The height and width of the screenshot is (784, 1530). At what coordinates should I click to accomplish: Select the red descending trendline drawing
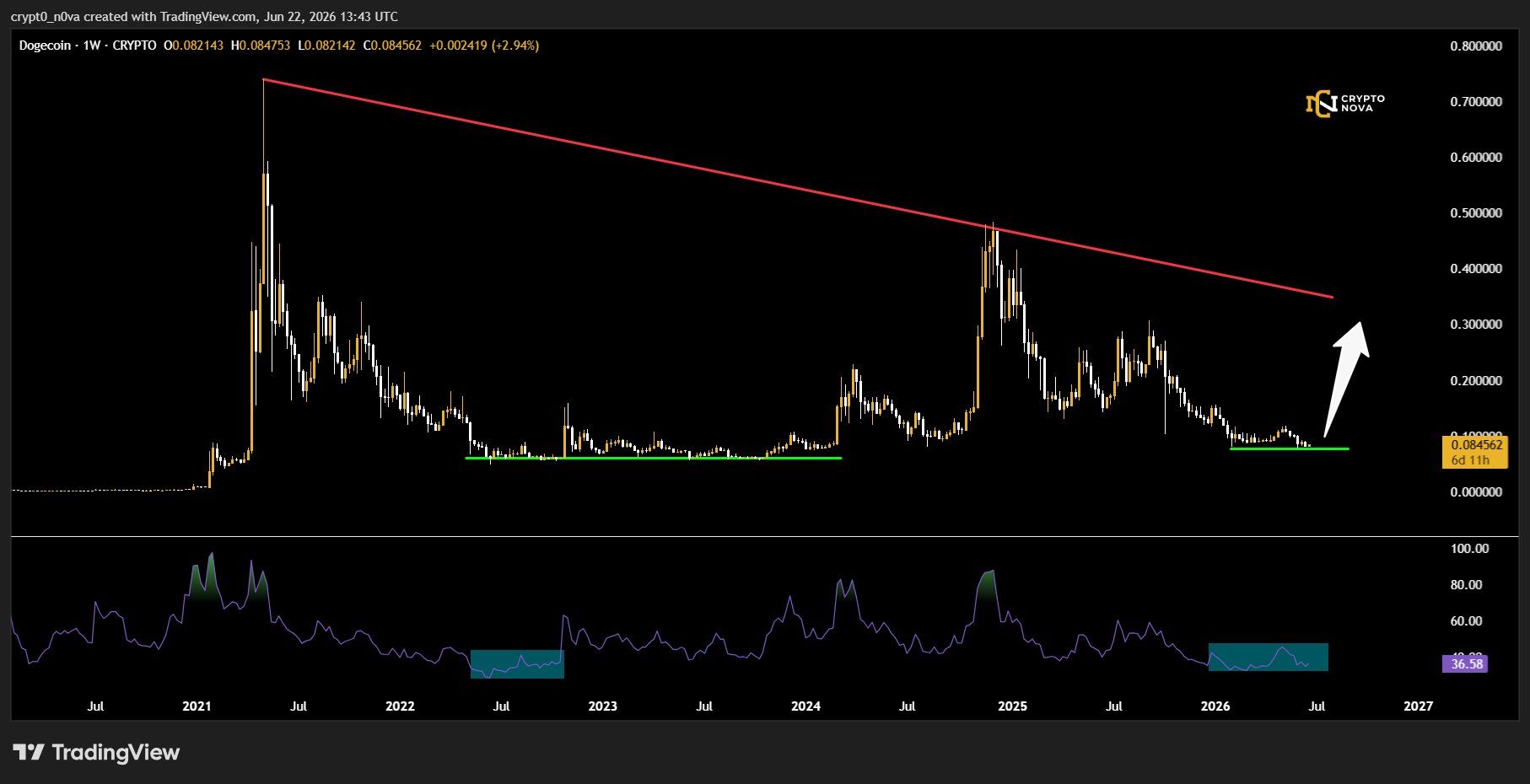pos(798,188)
